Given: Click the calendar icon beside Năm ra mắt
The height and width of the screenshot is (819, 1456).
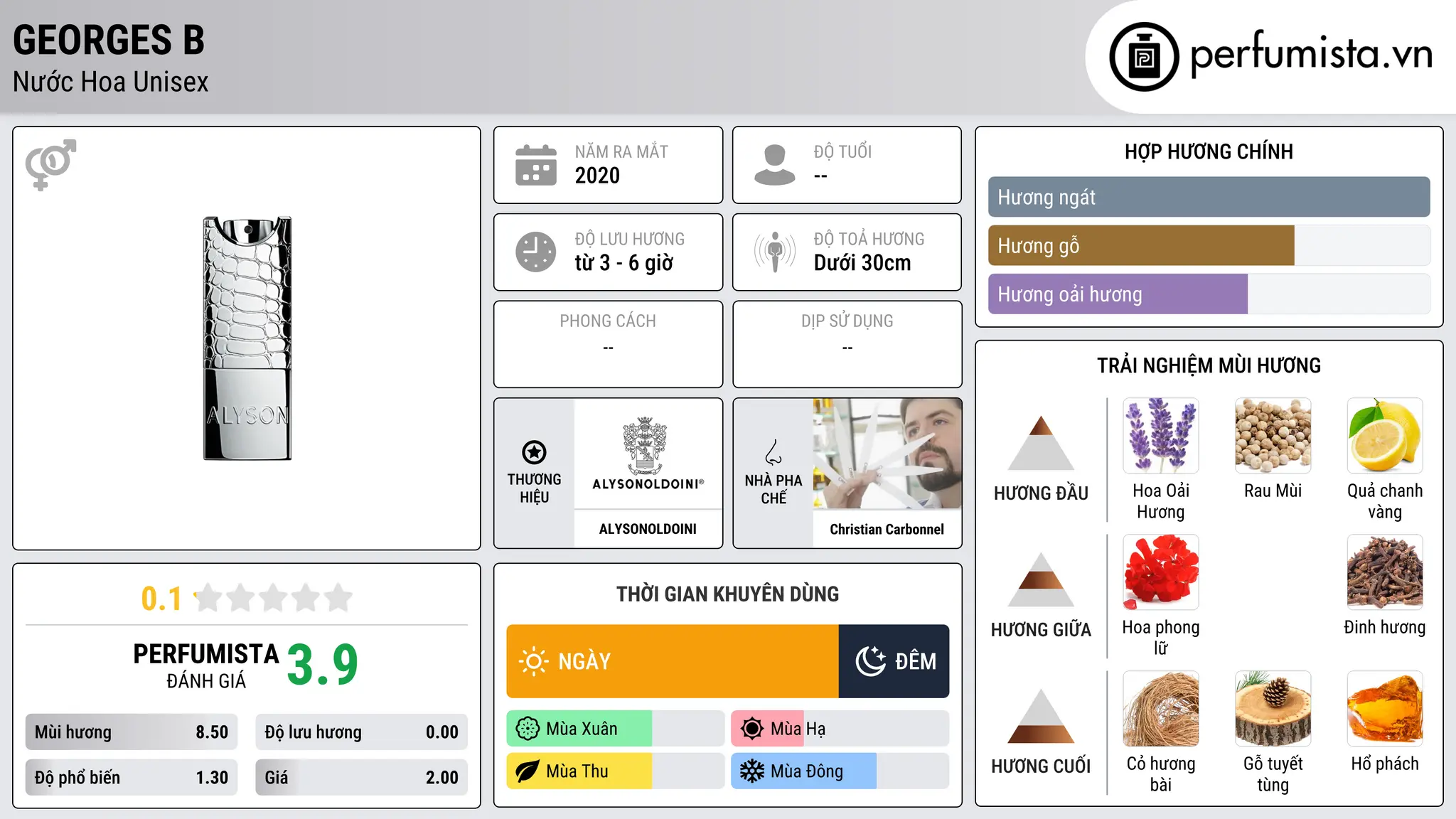Looking at the screenshot, I should click(536, 165).
